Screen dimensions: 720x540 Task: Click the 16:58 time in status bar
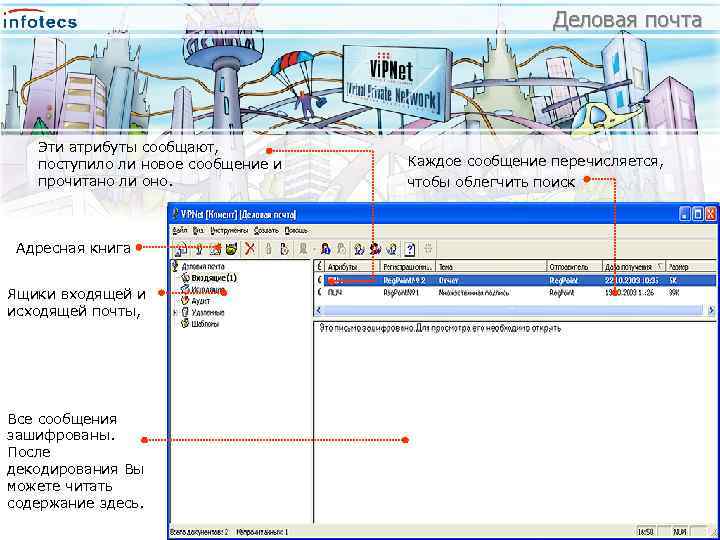point(646,532)
